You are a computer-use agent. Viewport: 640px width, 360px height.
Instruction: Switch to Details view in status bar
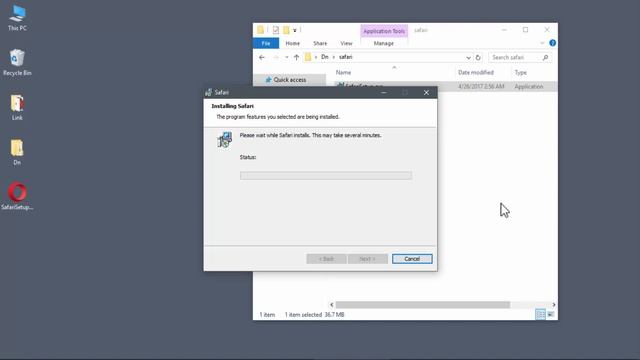click(x=540, y=314)
